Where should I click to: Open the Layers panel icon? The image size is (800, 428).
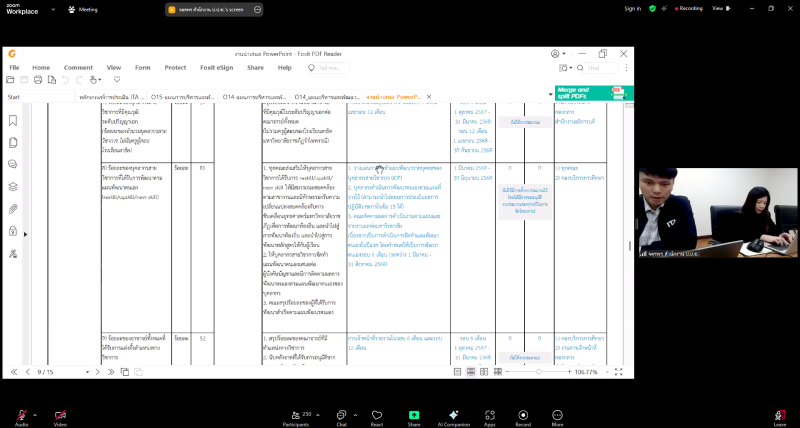[13, 186]
